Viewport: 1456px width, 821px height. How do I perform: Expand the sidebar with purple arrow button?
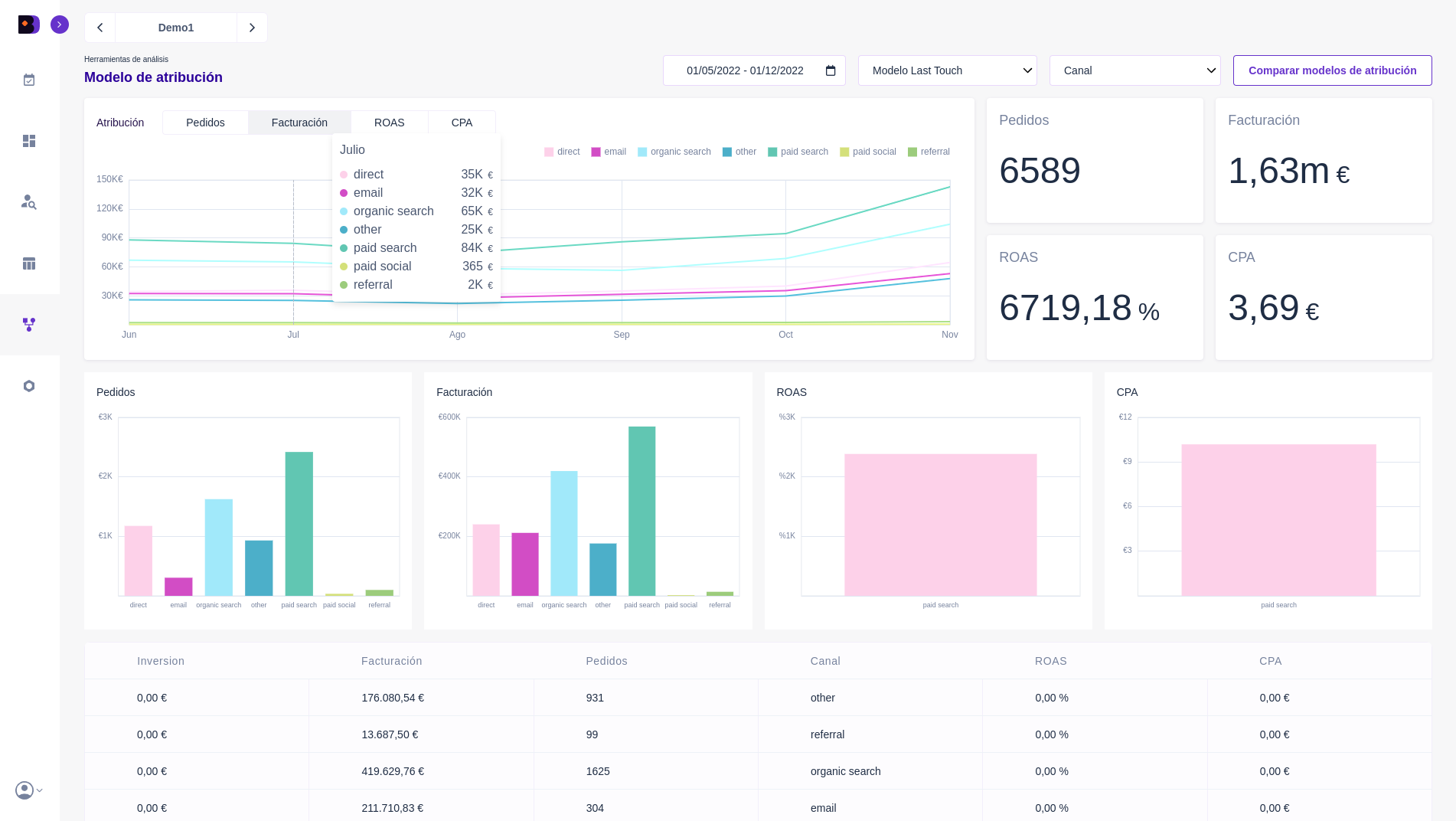pyautogui.click(x=60, y=25)
